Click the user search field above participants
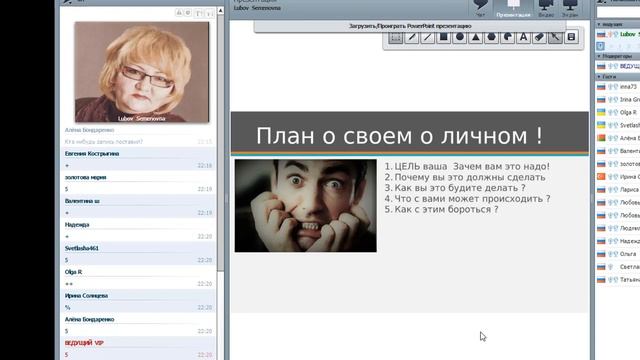Image resolution: width=640 pixels, height=360 pixels. [x=618, y=12]
